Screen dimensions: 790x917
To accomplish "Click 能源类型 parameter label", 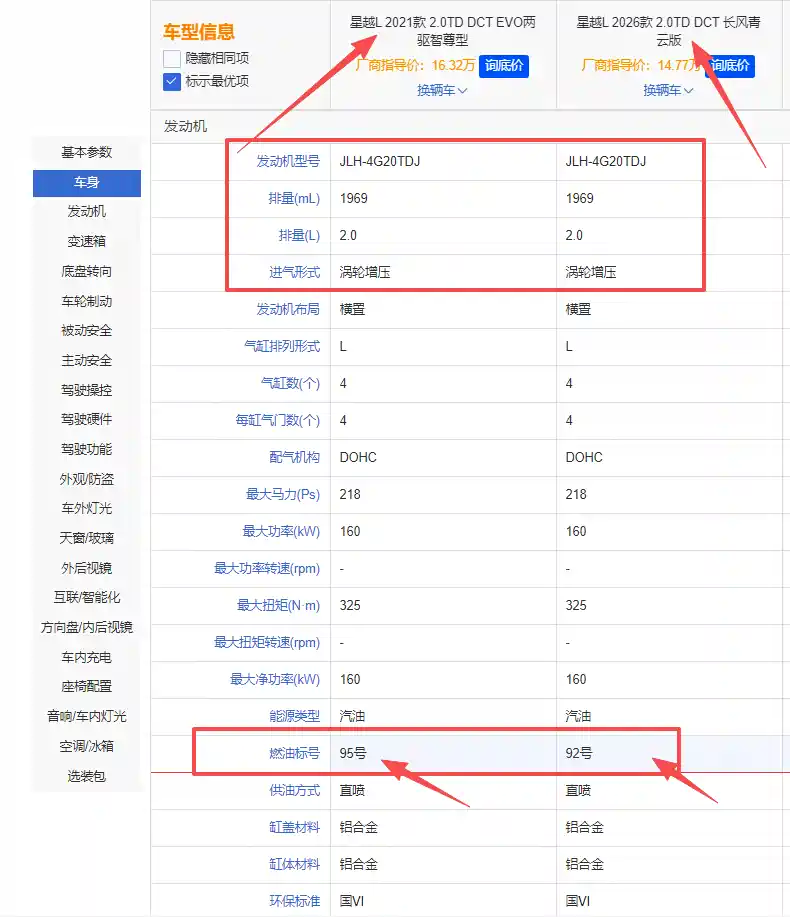I will click(x=294, y=716).
